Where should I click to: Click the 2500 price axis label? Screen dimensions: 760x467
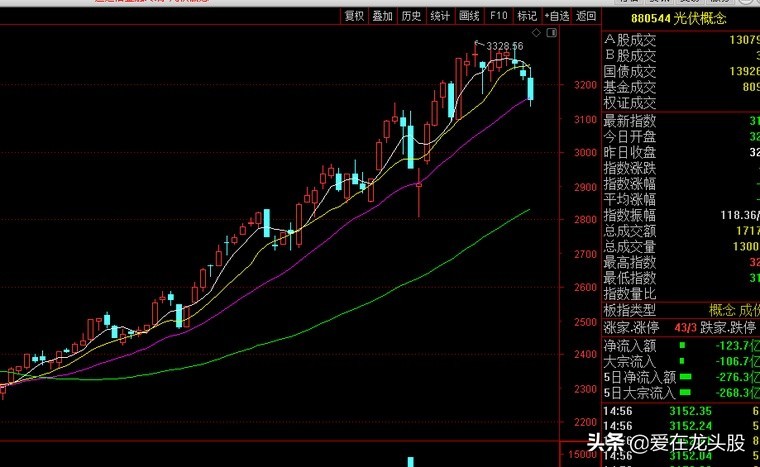(x=585, y=322)
